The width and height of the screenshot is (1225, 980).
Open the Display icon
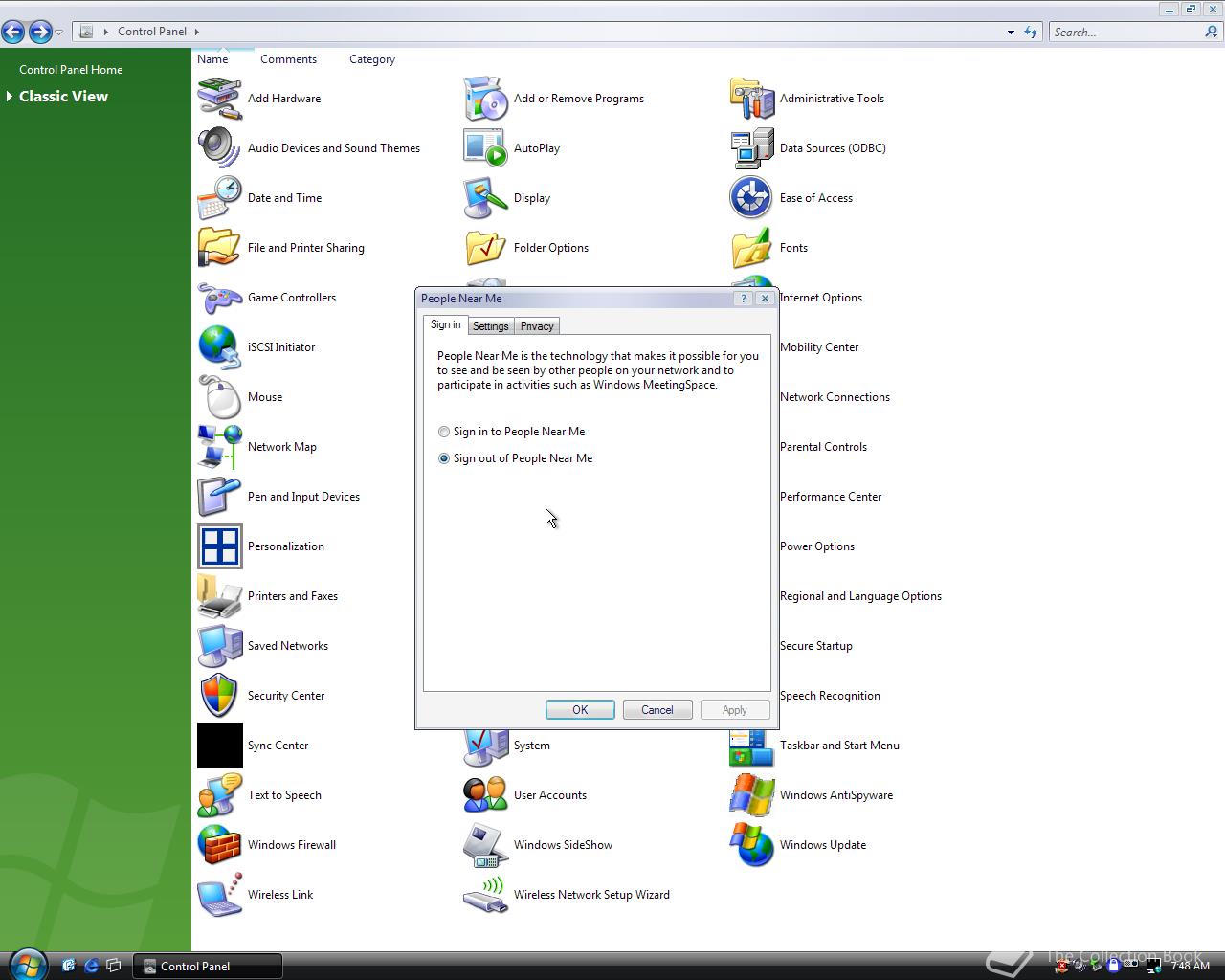click(x=485, y=198)
